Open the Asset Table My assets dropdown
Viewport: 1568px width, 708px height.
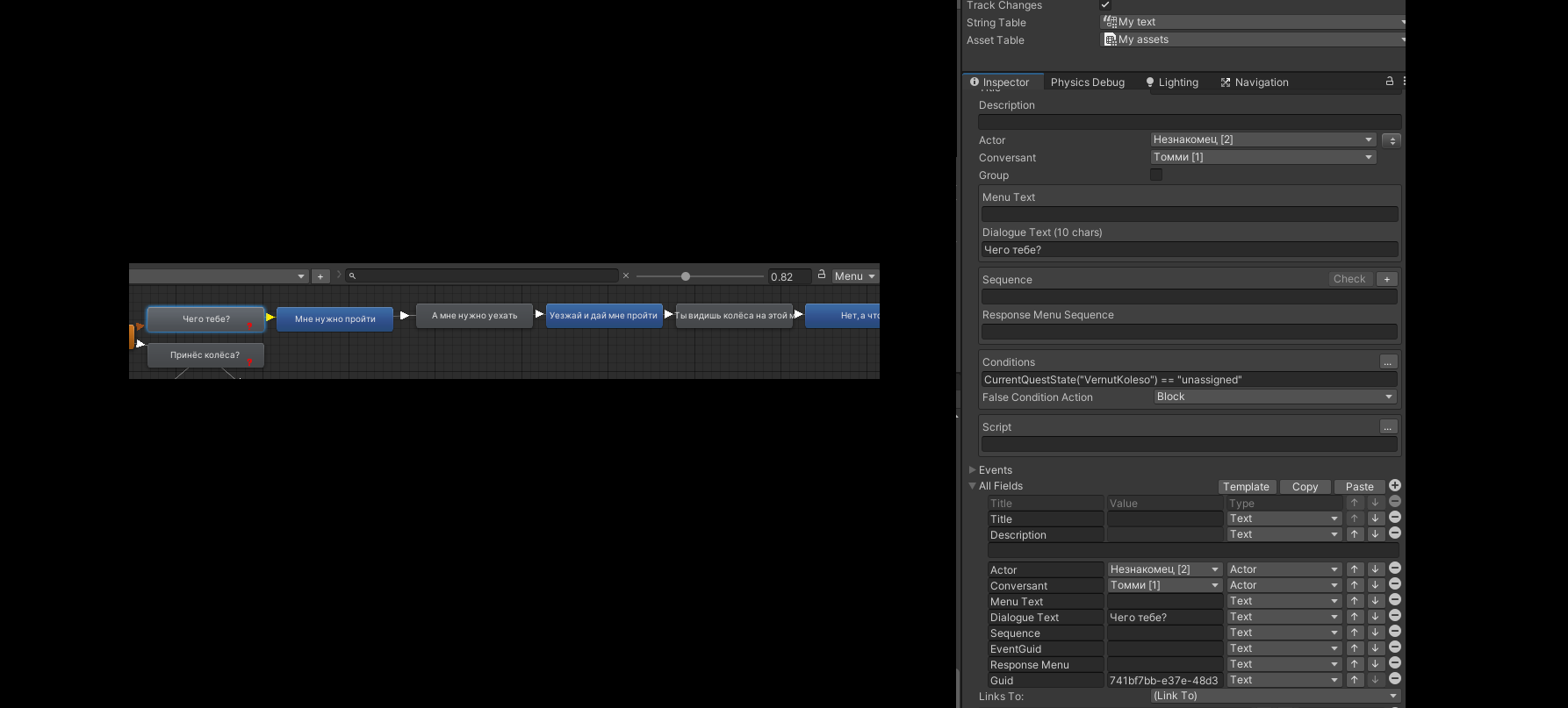pyautogui.click(x=1253, y=39)
